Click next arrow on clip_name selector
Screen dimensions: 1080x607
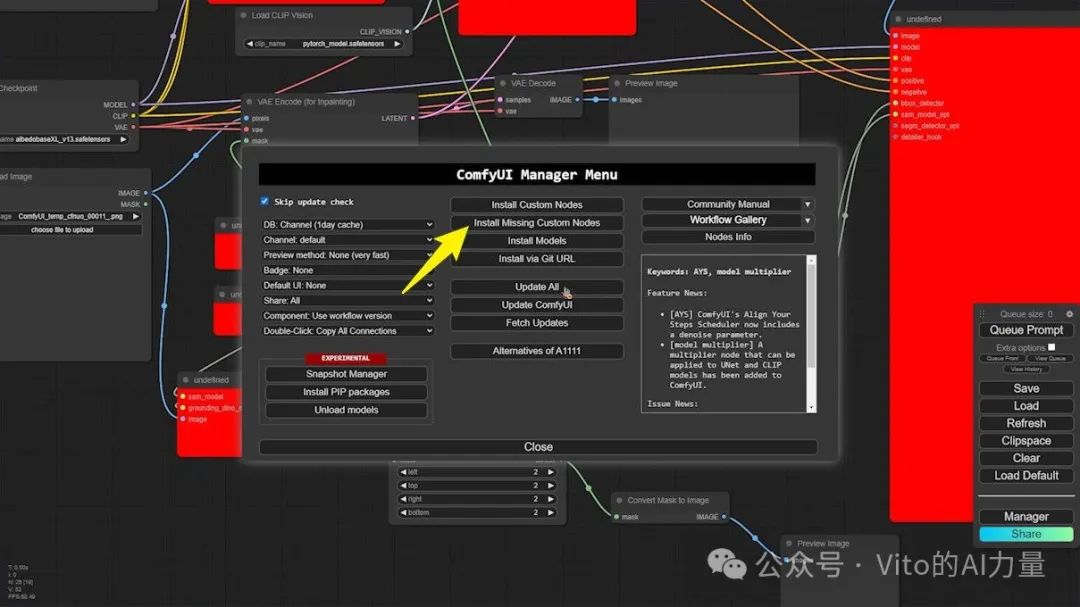[x=397, y=43]
